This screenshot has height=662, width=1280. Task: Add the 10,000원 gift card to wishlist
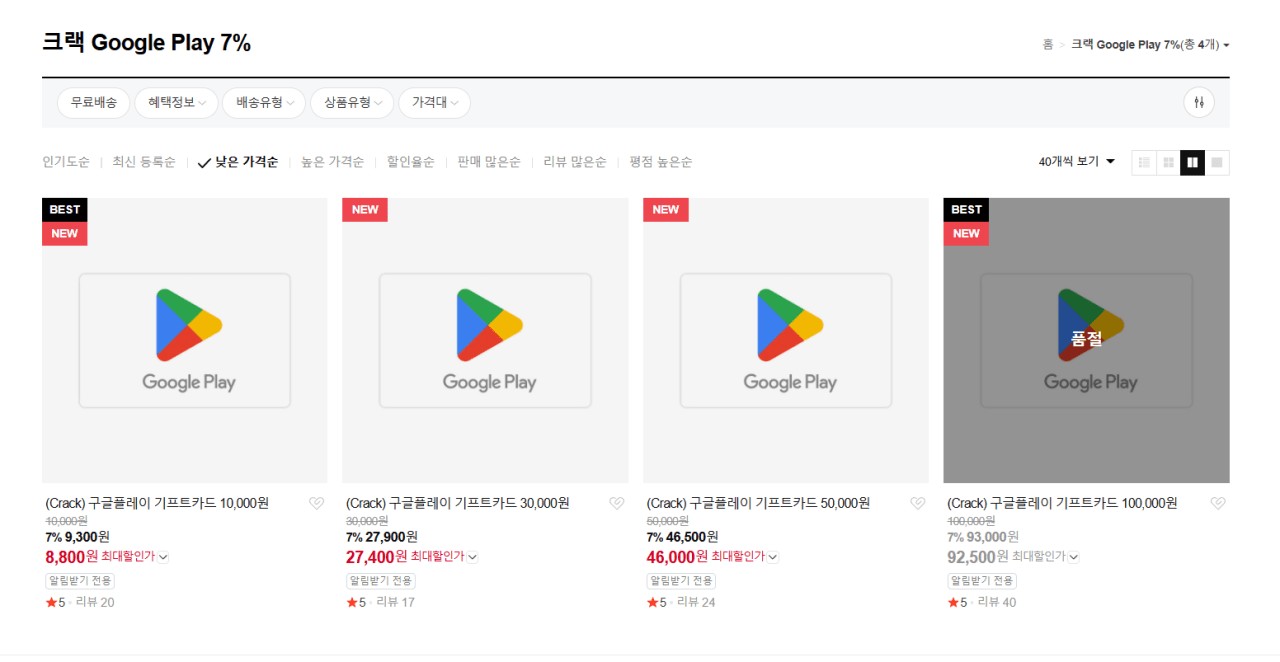316,504
